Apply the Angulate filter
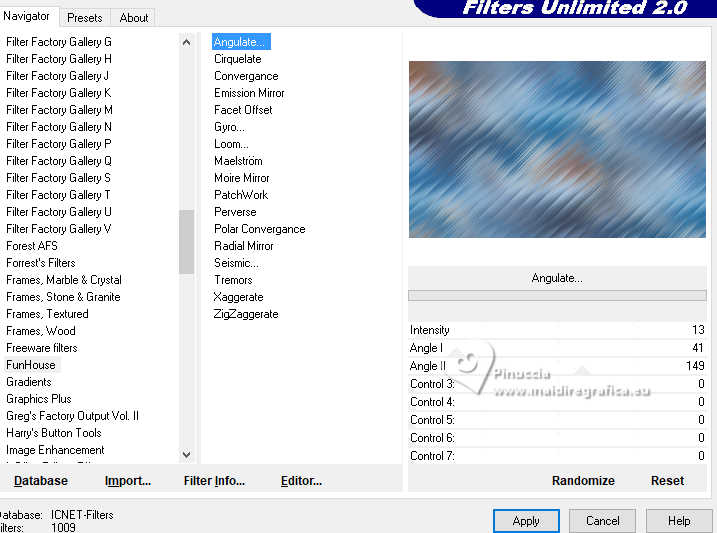 (x=526, y=521)
